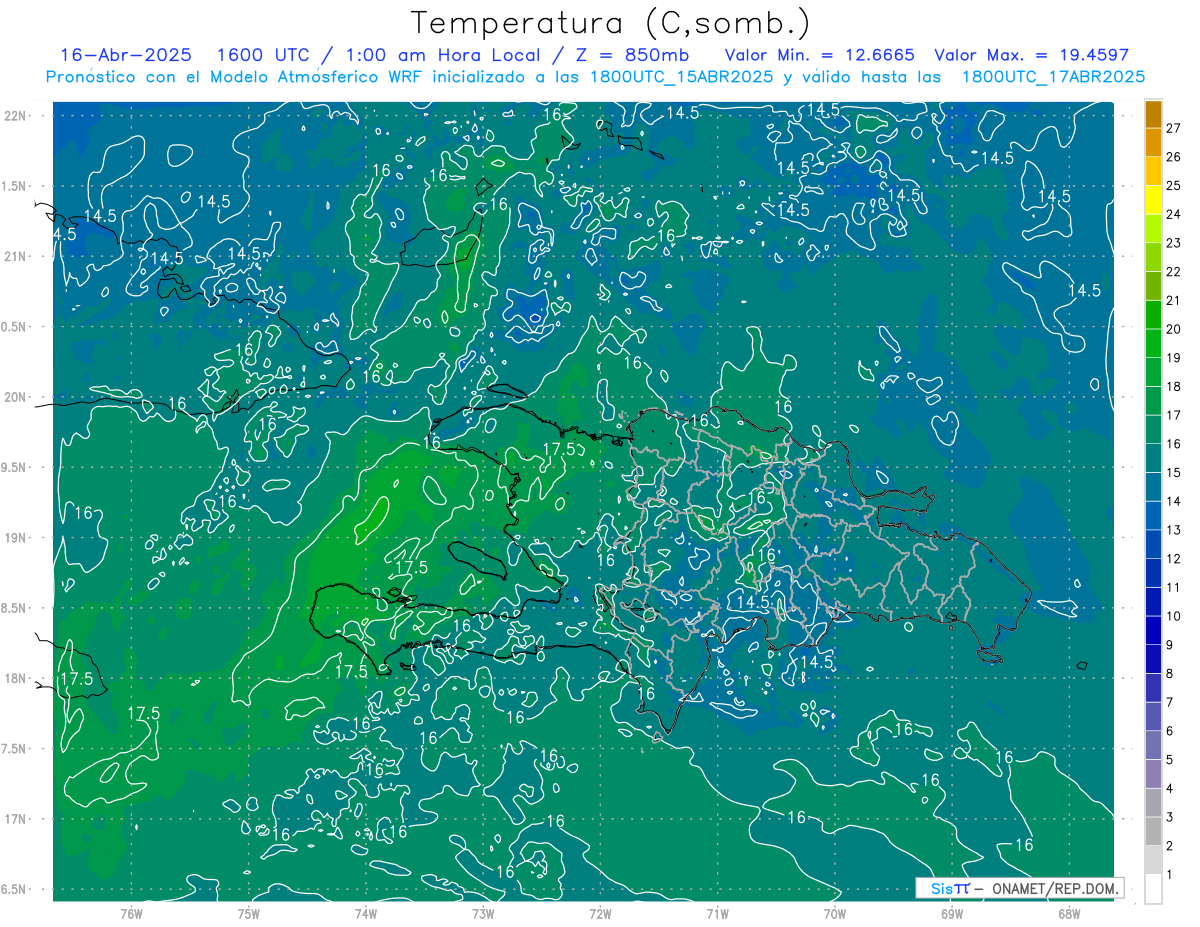The height and width of the screenshot is (927, 1200).
Task: Click legend value '24' on color scale
Action: (x=1173, y=214)
